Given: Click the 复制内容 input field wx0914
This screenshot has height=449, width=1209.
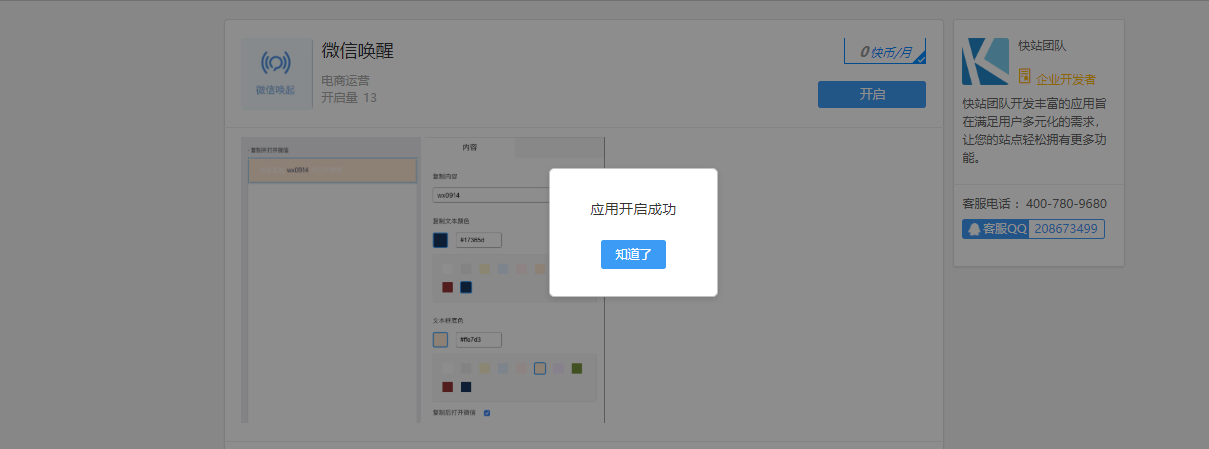Looking at the screenshot, I should click(x=490, y=195).
